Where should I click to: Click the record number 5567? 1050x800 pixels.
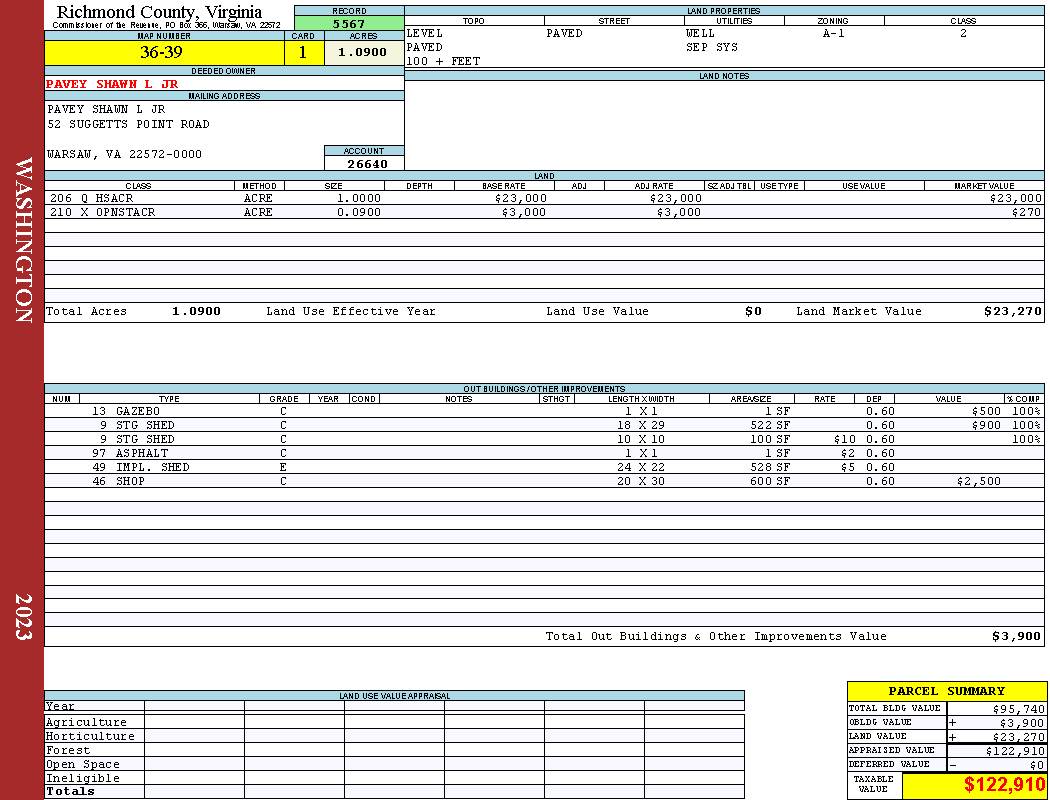(x=349, y=23)
